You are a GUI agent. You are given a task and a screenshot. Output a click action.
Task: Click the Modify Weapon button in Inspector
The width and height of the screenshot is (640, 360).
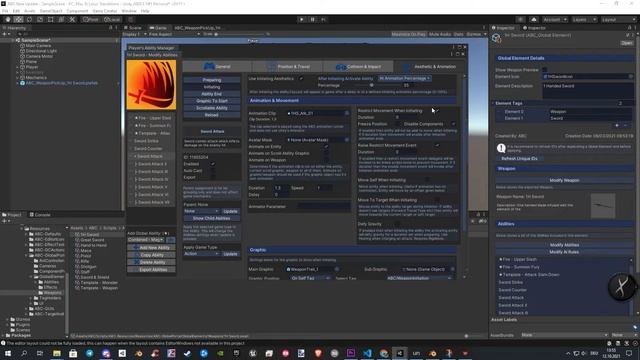coord(564,180)
